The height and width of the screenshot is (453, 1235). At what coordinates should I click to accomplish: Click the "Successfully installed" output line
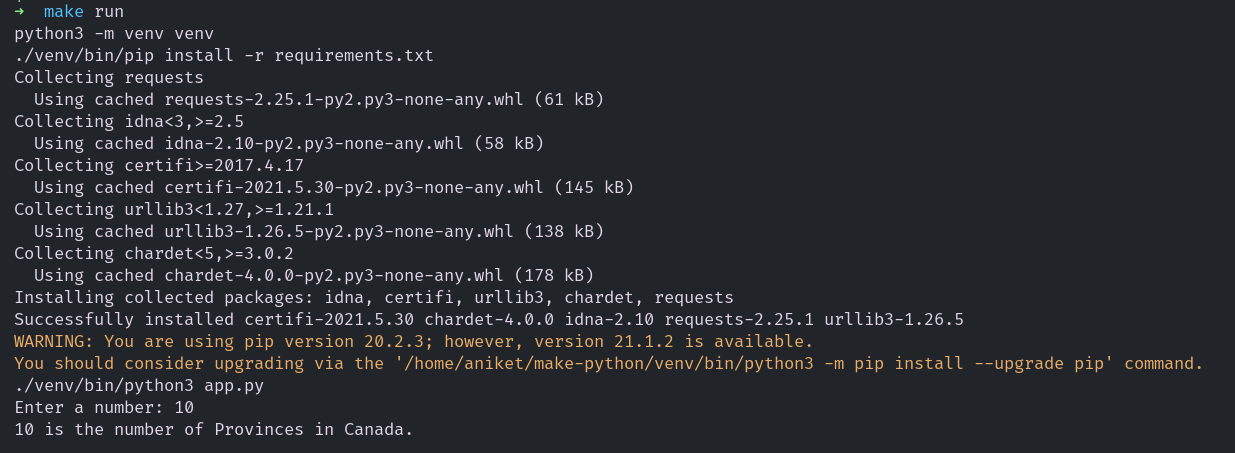[x=488, y=319]
